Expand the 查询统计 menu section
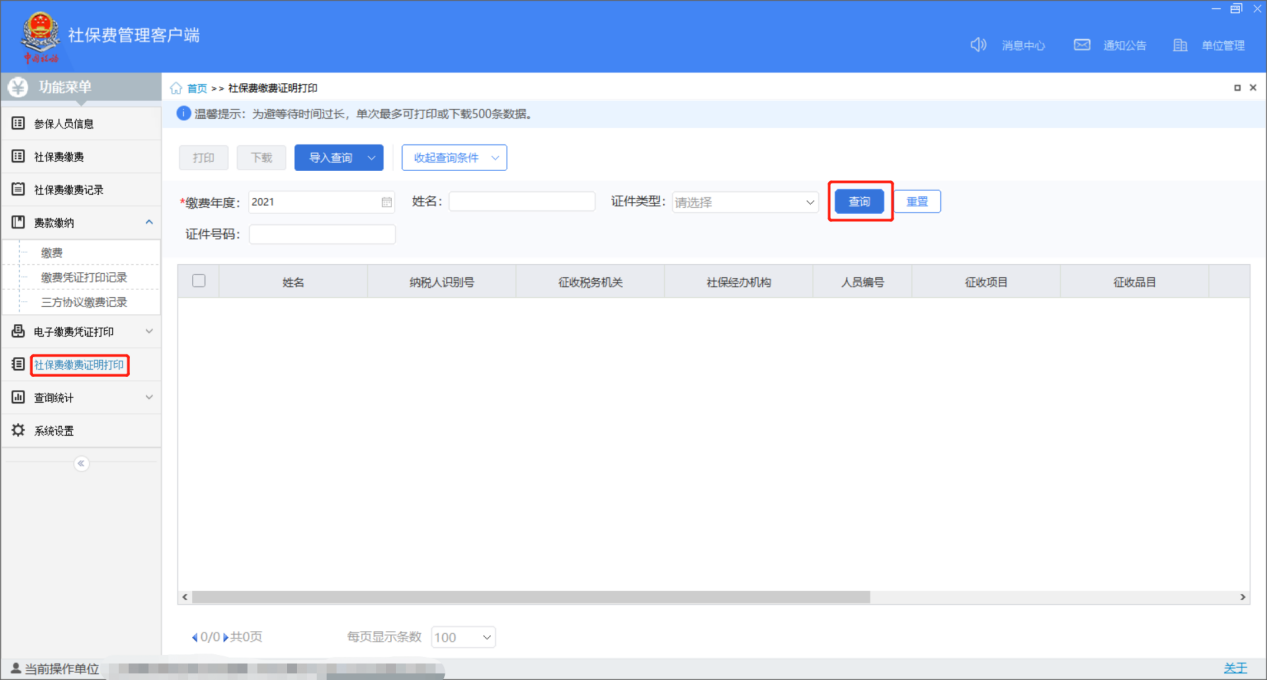 (x=149, y=397)
